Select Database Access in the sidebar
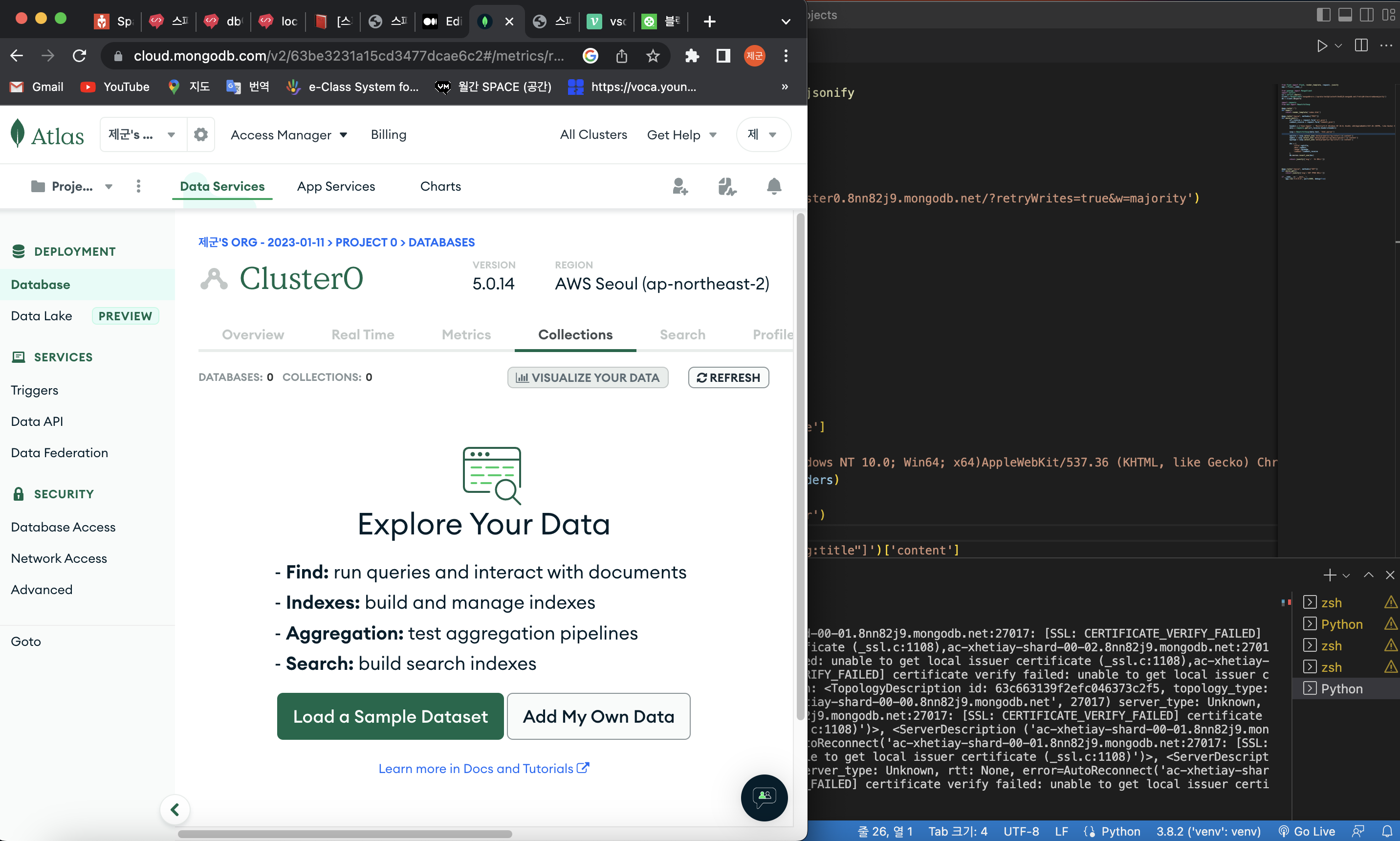Image resolution: width=1400 pixels, height=841 pixels. [64, 527]
